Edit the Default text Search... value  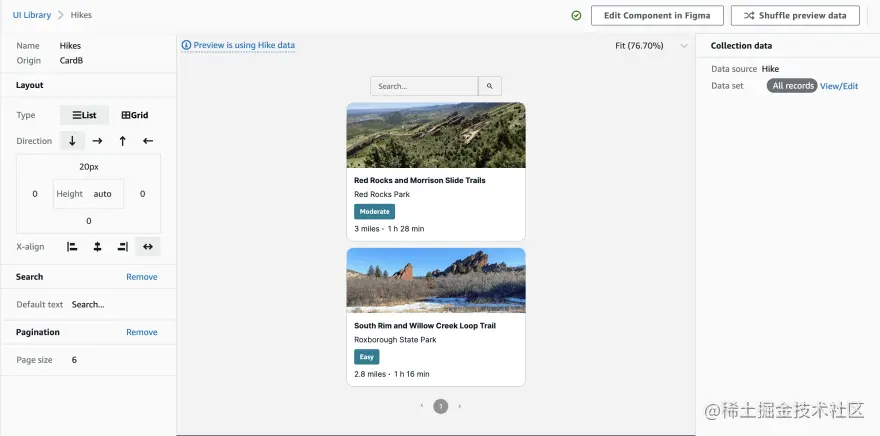pos(88,305)
